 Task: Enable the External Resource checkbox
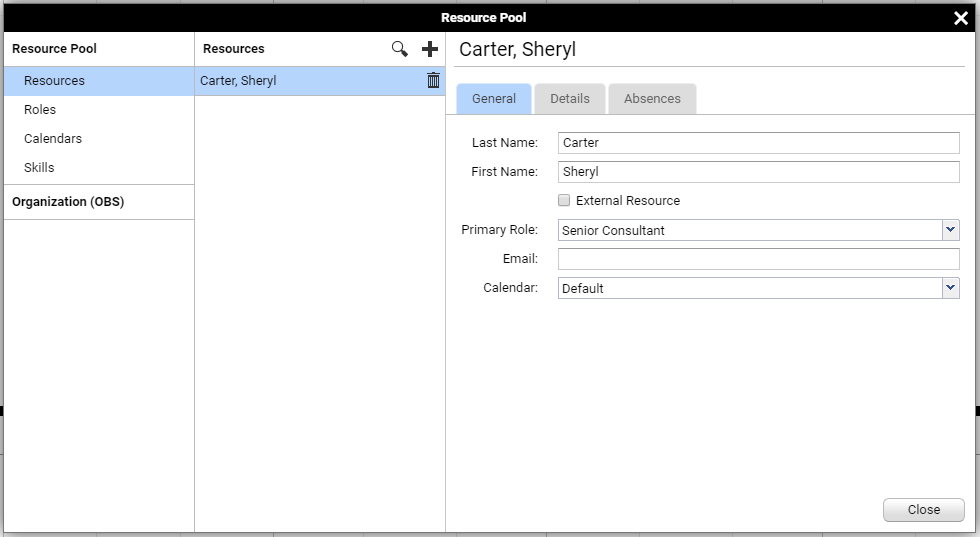coord(564,200)
